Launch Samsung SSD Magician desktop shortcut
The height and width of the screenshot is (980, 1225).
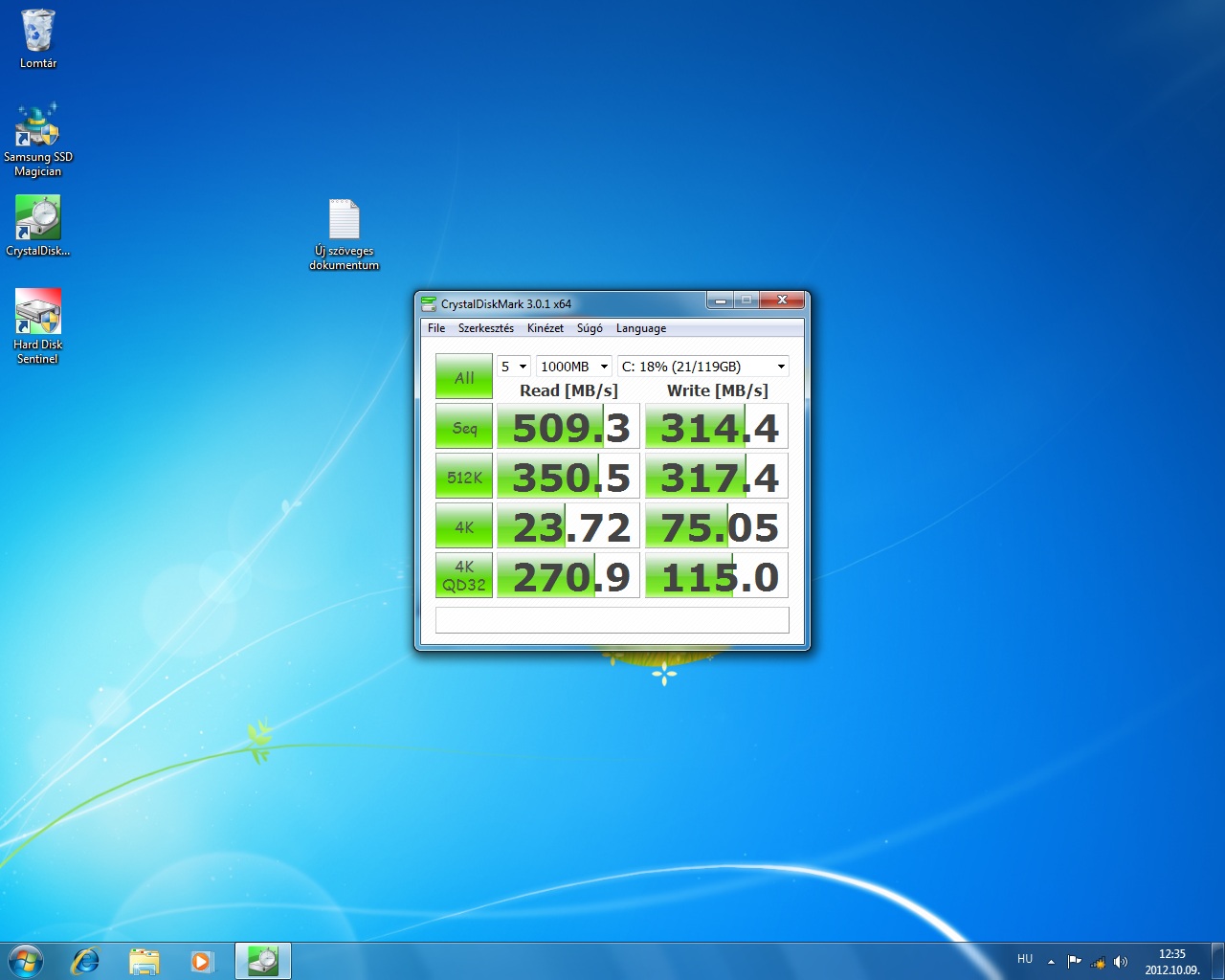[x=38, y=140]
